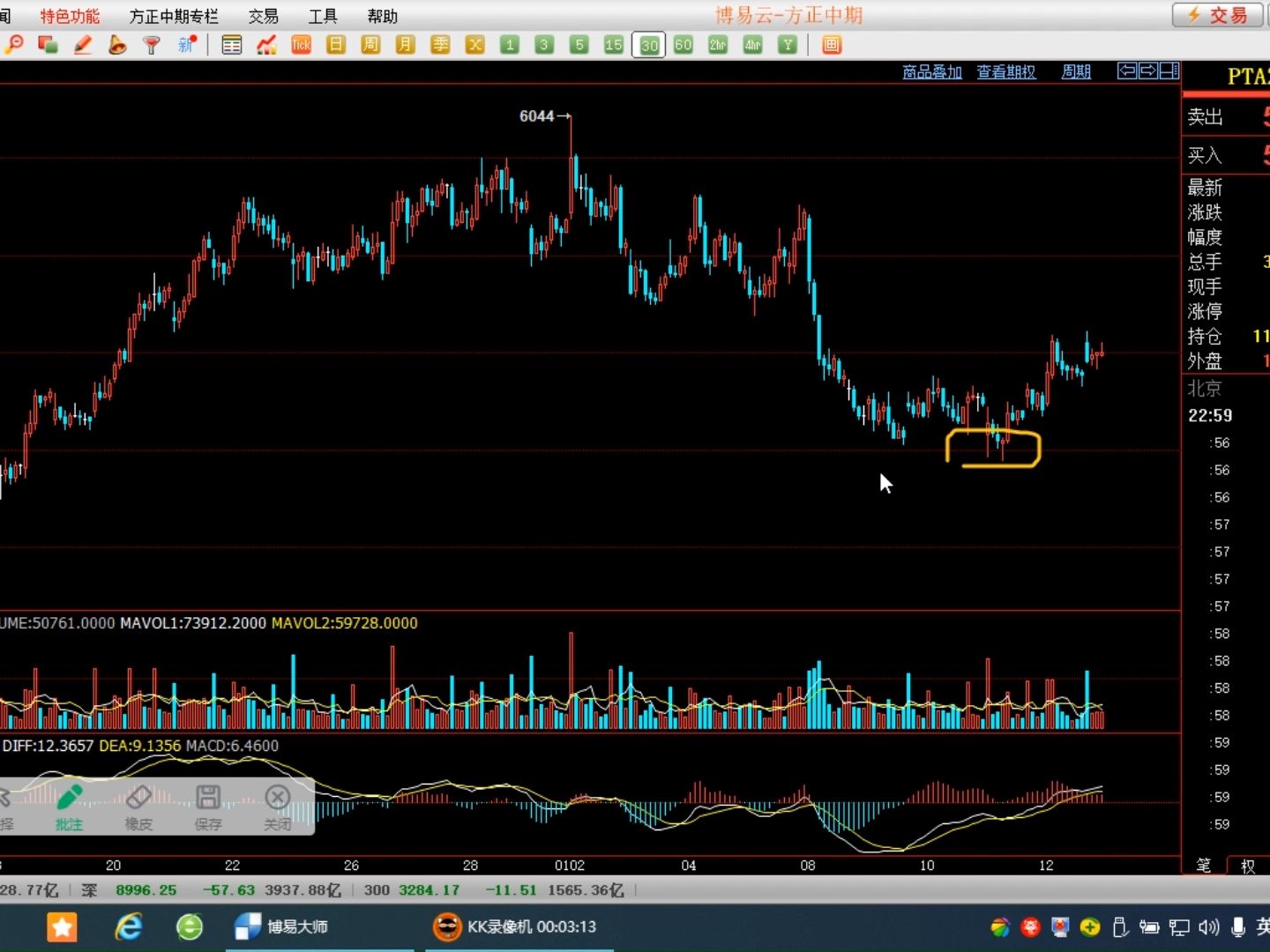Click the volume speaker tray icon
The width and height of the screenshot is (1270, 952).
pyautogui.click(x=1208, y=927)
